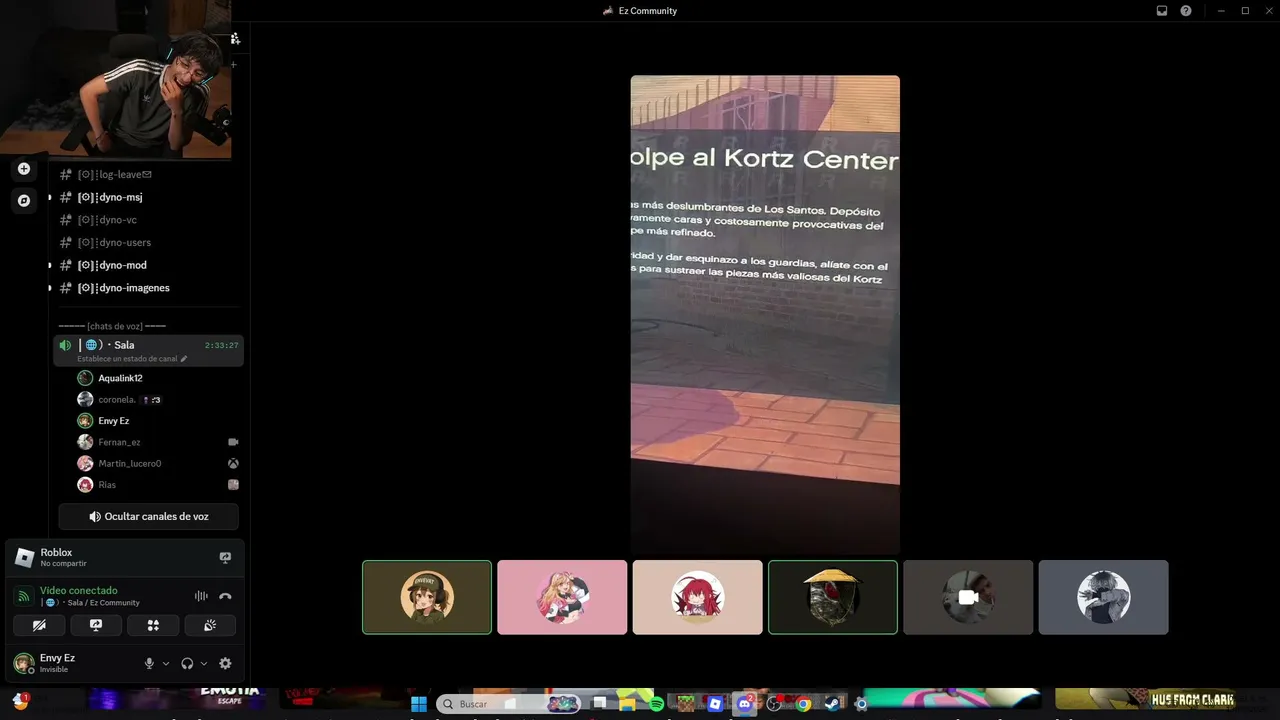The width and height of the screenshot is (1280, 720).
Task: Open the soundboard button
Action: tap(210, 625)
